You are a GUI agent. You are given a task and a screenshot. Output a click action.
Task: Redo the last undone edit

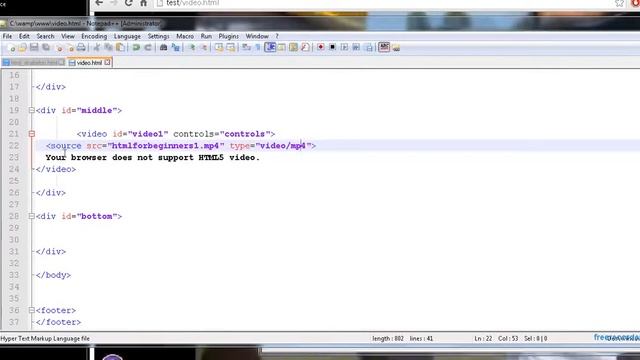pyautogui.click(x=148, y=48)
